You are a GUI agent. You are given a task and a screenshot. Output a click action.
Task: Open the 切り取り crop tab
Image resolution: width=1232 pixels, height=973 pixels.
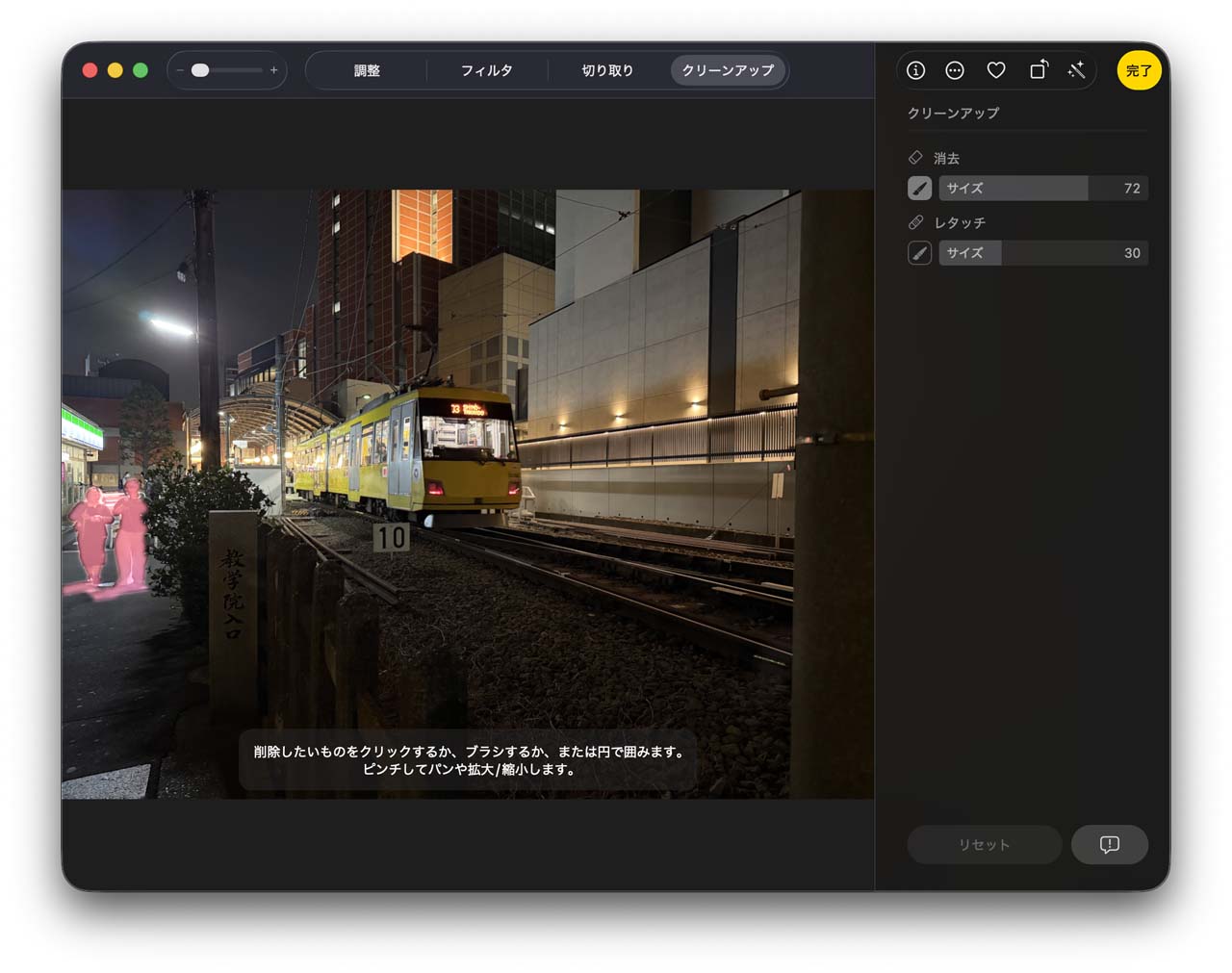pos(607,70)
